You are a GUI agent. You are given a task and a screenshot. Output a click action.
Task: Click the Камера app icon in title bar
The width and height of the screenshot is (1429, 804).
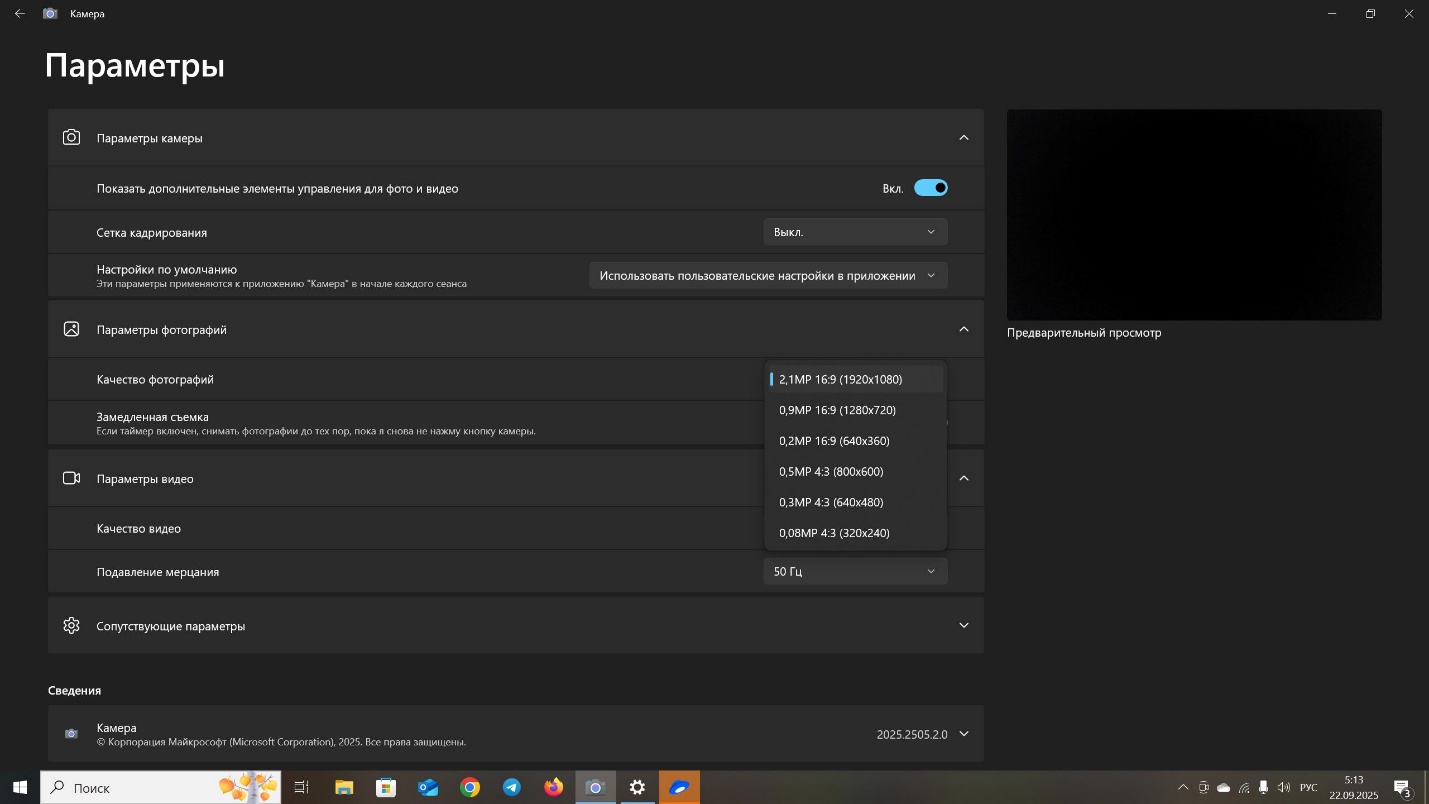point(50,14)
